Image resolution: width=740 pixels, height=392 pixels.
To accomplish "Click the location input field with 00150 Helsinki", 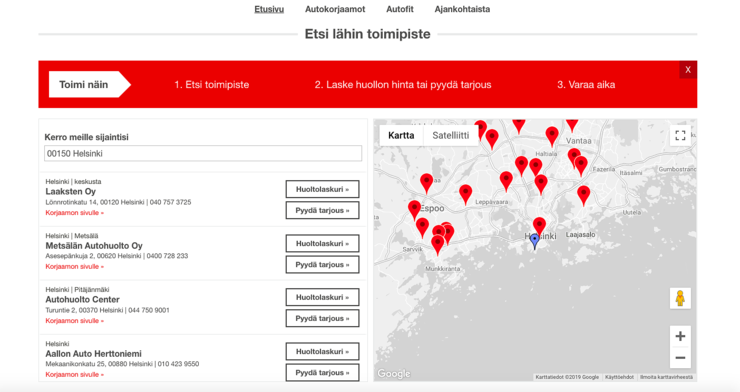I will (203, 153).
